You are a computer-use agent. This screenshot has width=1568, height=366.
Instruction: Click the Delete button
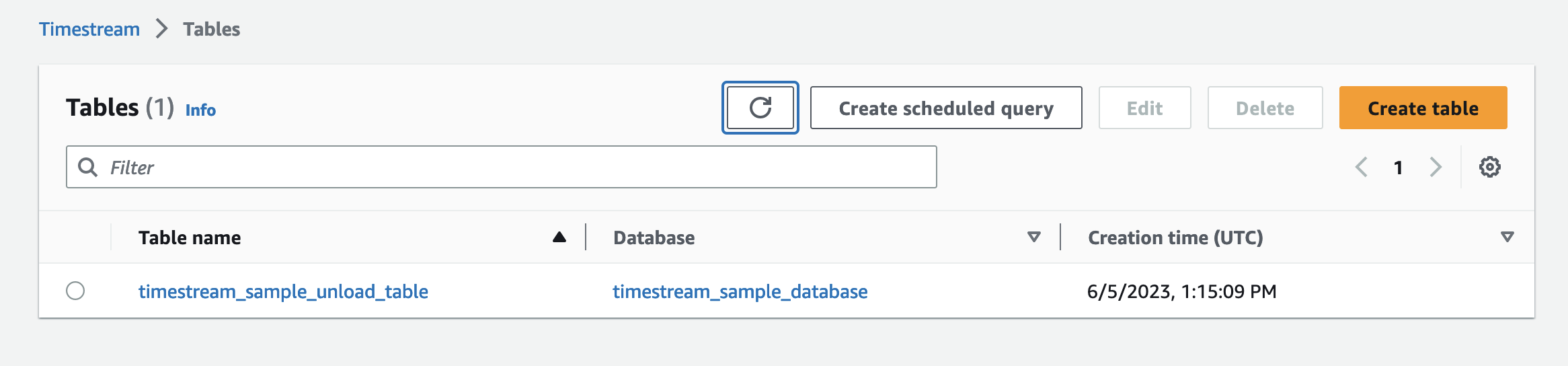click(1265, 108)
